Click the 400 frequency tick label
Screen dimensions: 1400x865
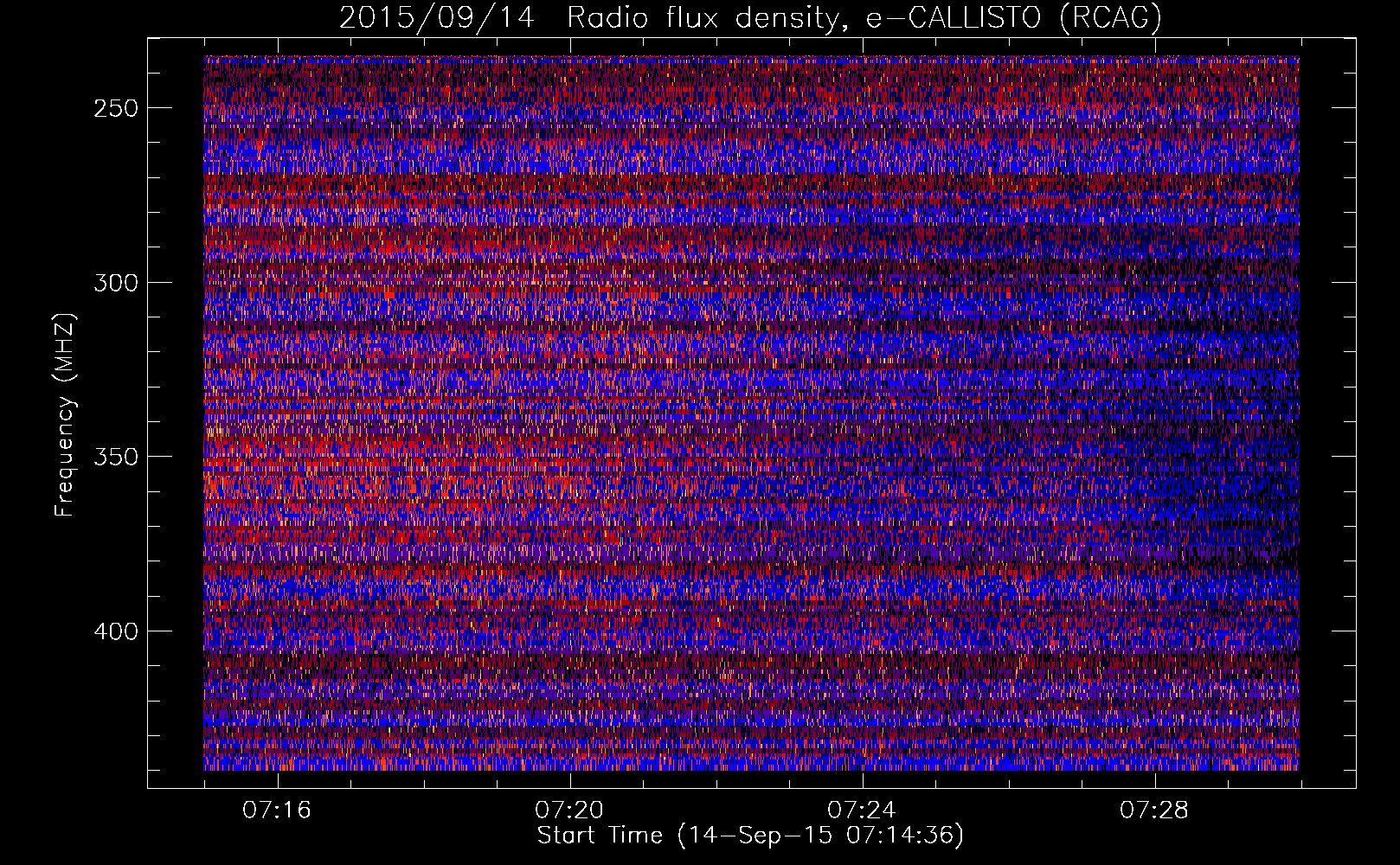click(x=116, y=631)
